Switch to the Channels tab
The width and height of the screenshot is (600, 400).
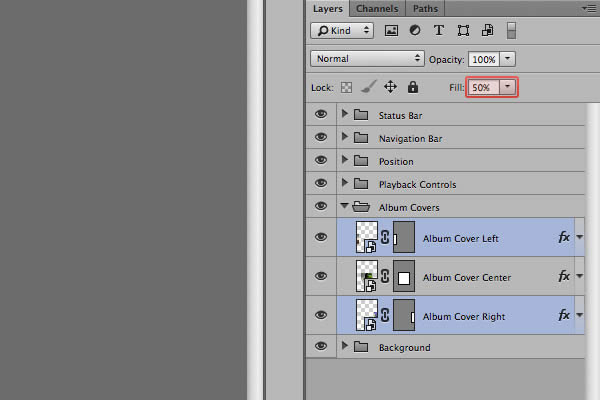coord(377,9)
